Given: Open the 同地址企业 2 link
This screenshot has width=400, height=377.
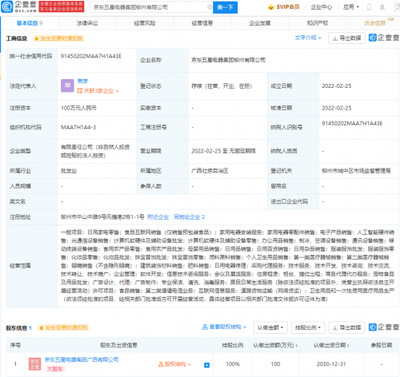Looking at the screenshot, I should 189,217.
